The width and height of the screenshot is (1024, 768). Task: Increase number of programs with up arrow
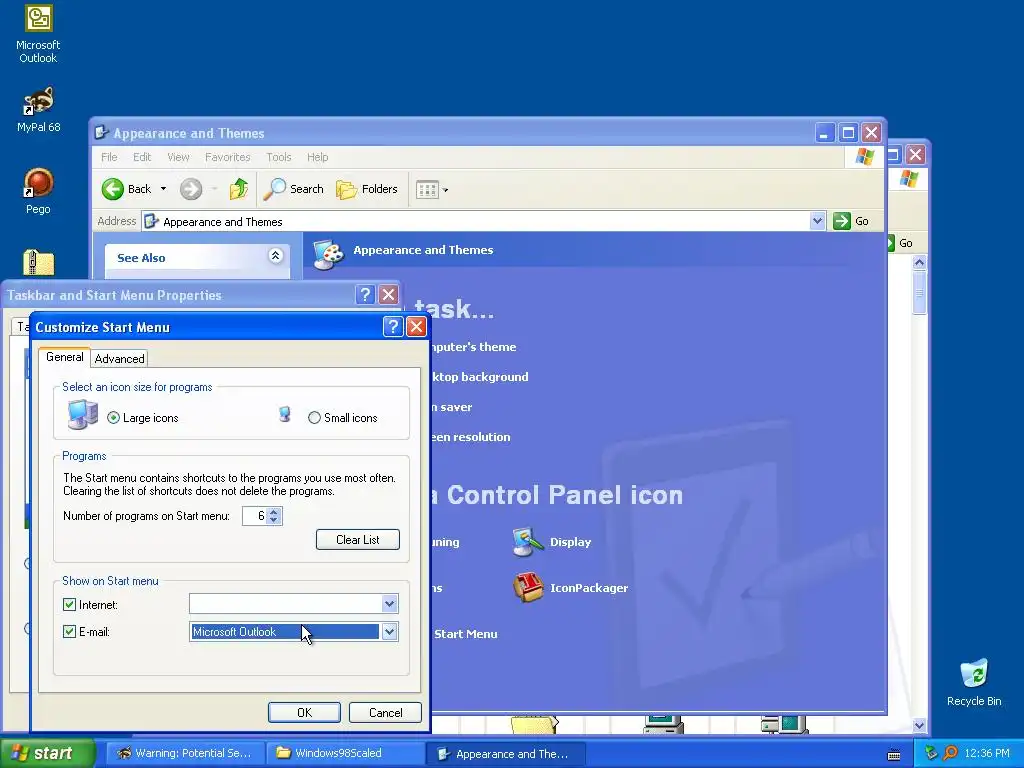[274, 512]
